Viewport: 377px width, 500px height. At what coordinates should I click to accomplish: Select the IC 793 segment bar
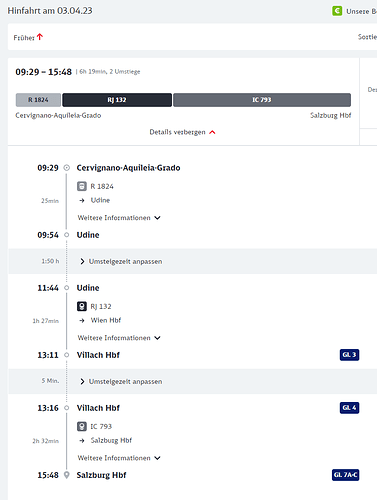pyautogui.click(x=262, y=100)
